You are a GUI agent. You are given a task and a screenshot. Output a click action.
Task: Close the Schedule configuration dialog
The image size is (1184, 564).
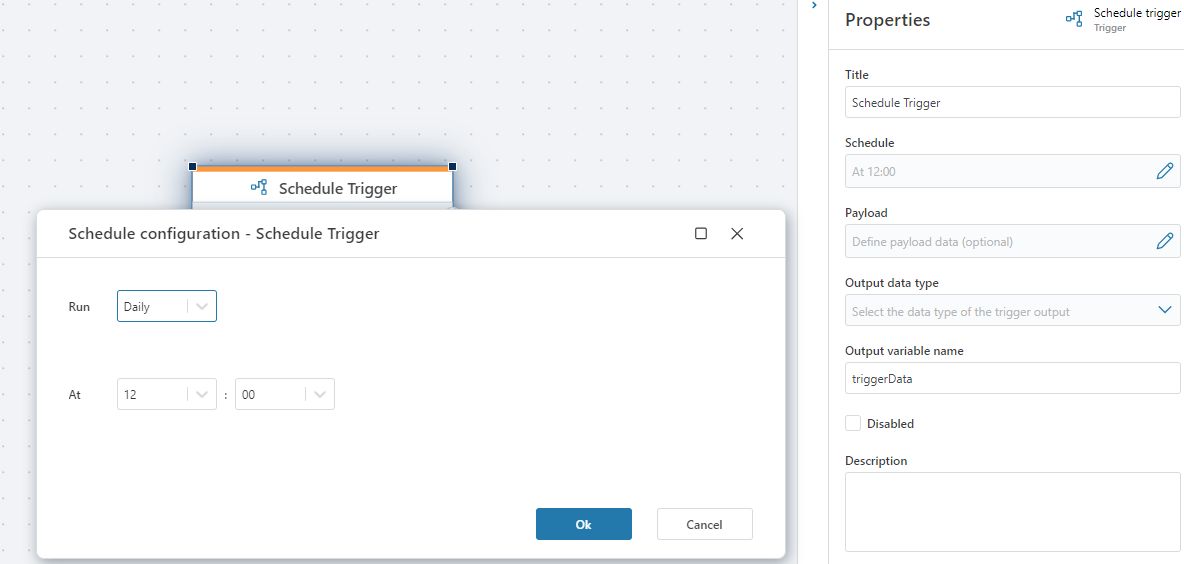coord(737,233)
